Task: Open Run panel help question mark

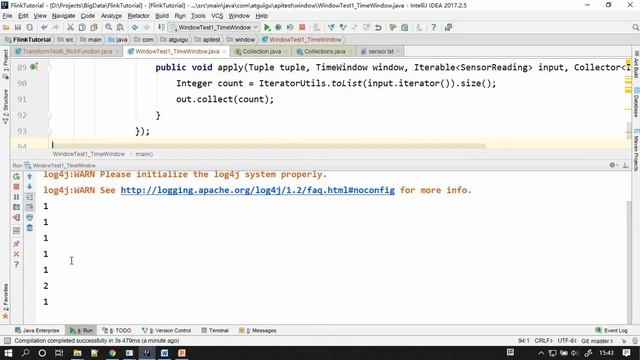Action: [x=16, y=264]
